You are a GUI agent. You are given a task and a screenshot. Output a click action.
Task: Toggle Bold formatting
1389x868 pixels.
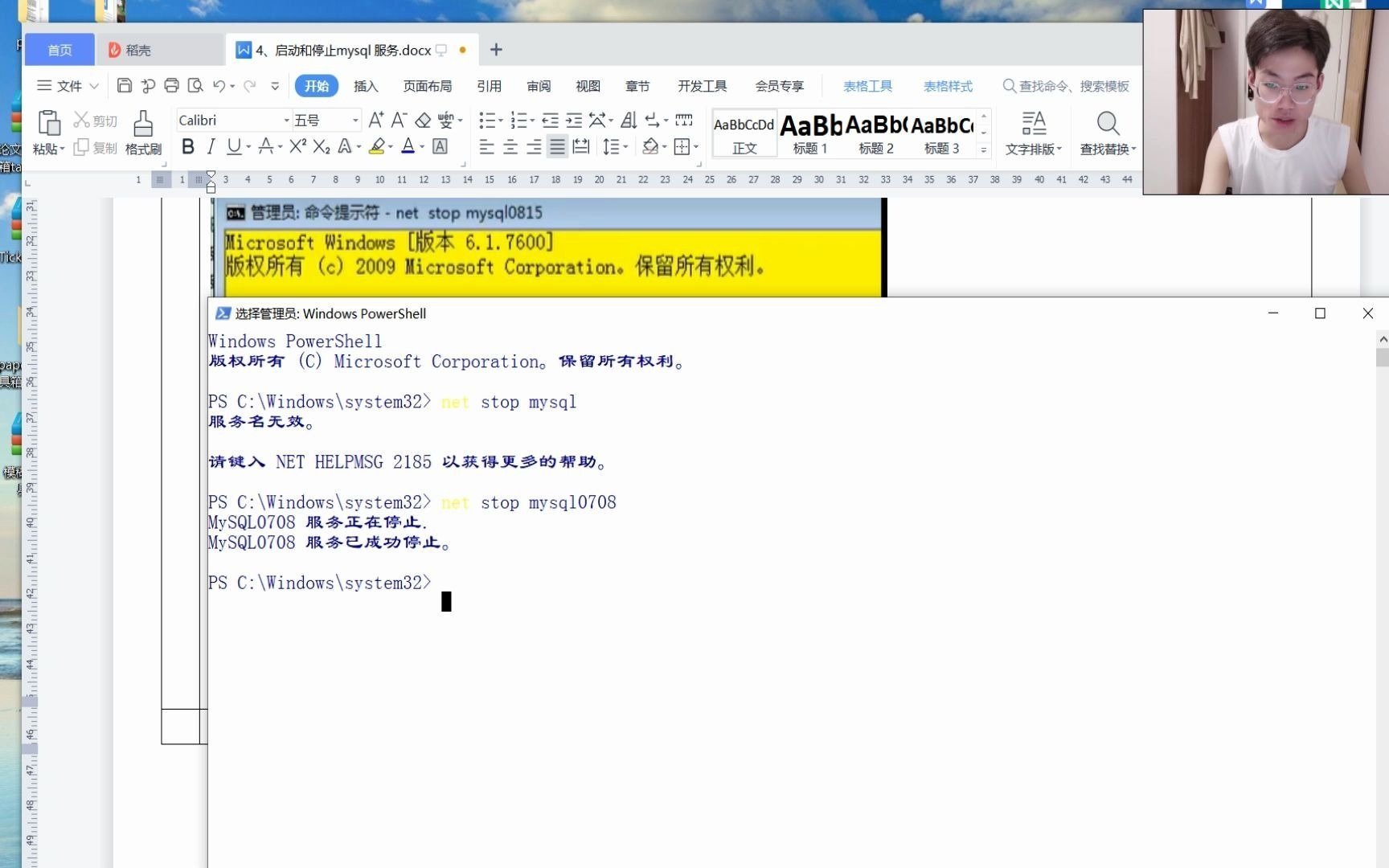click(188, 146)
